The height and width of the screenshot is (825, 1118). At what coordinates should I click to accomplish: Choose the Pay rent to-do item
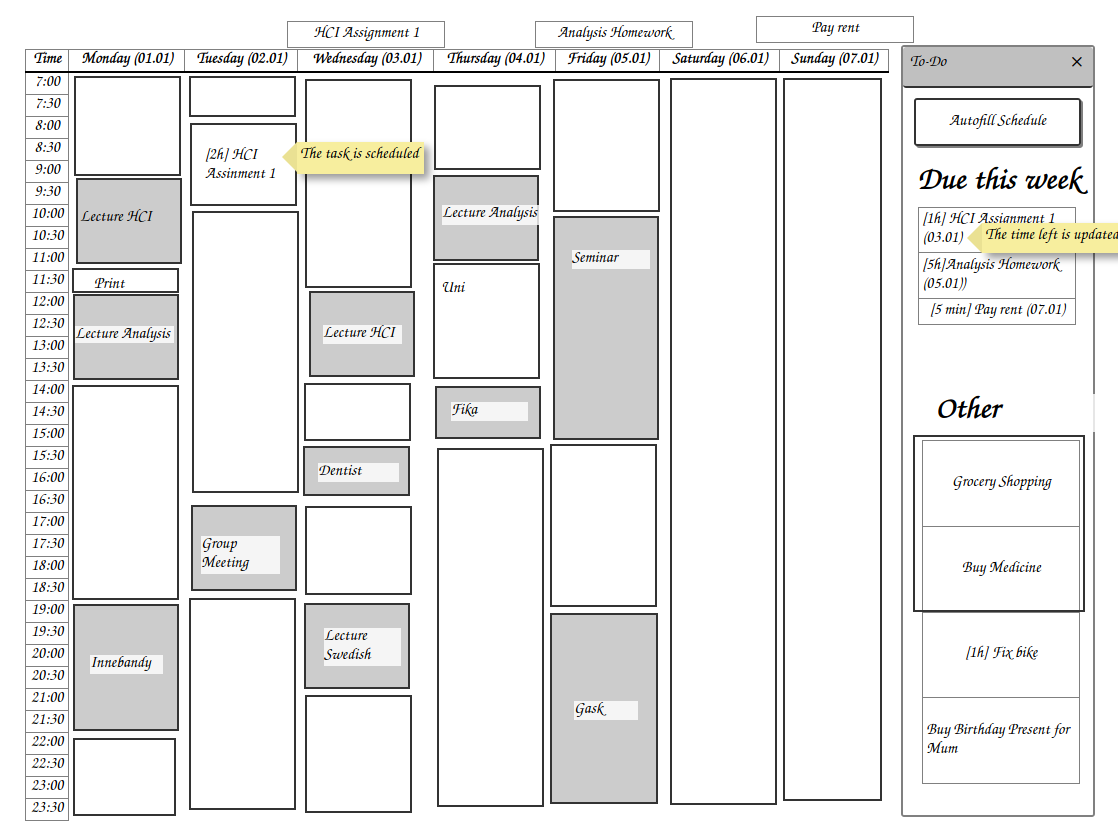[x=996, y=311]
